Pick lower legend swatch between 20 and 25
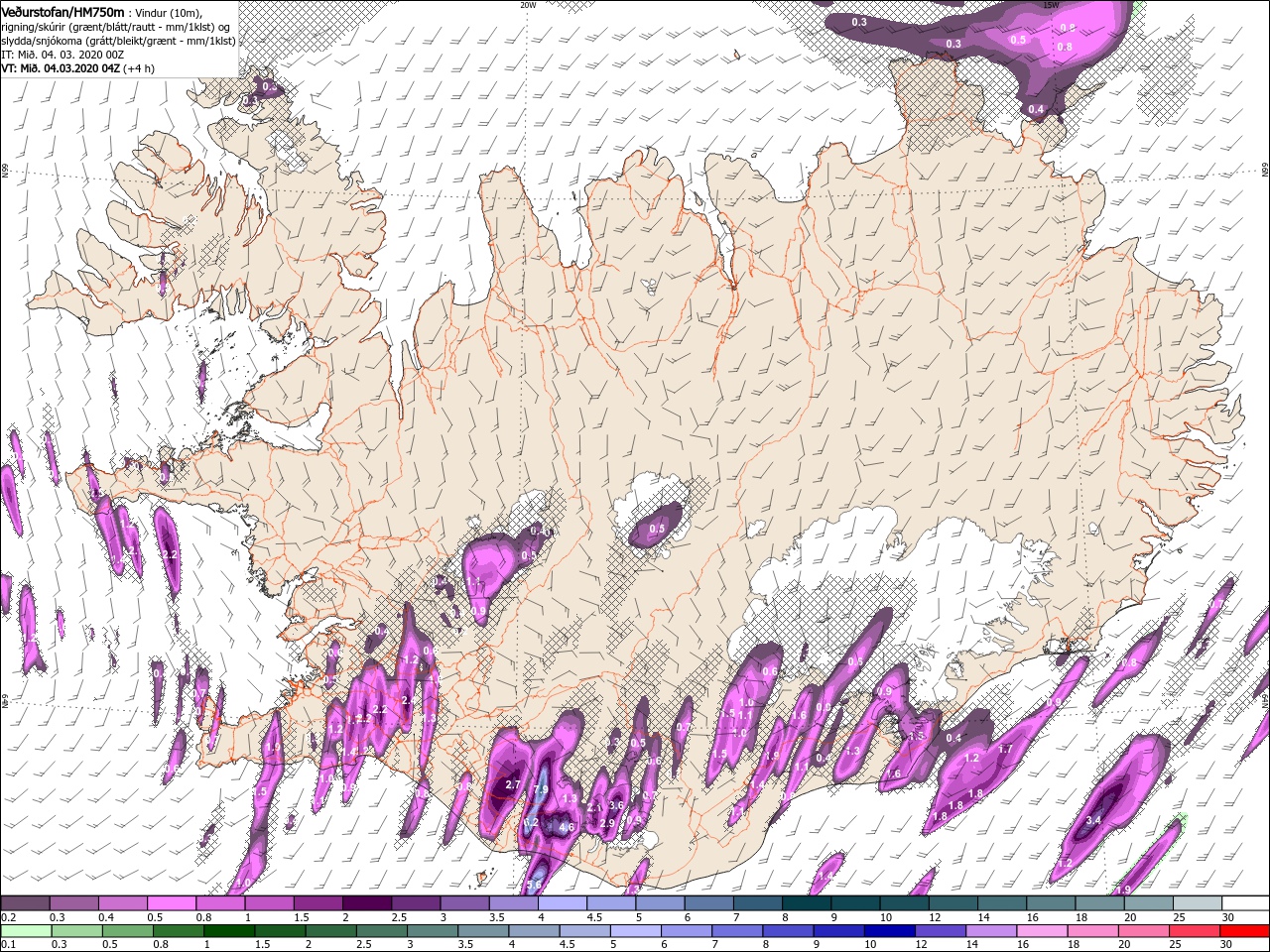The image size is (1270, 952). [x=1143, y=931]
